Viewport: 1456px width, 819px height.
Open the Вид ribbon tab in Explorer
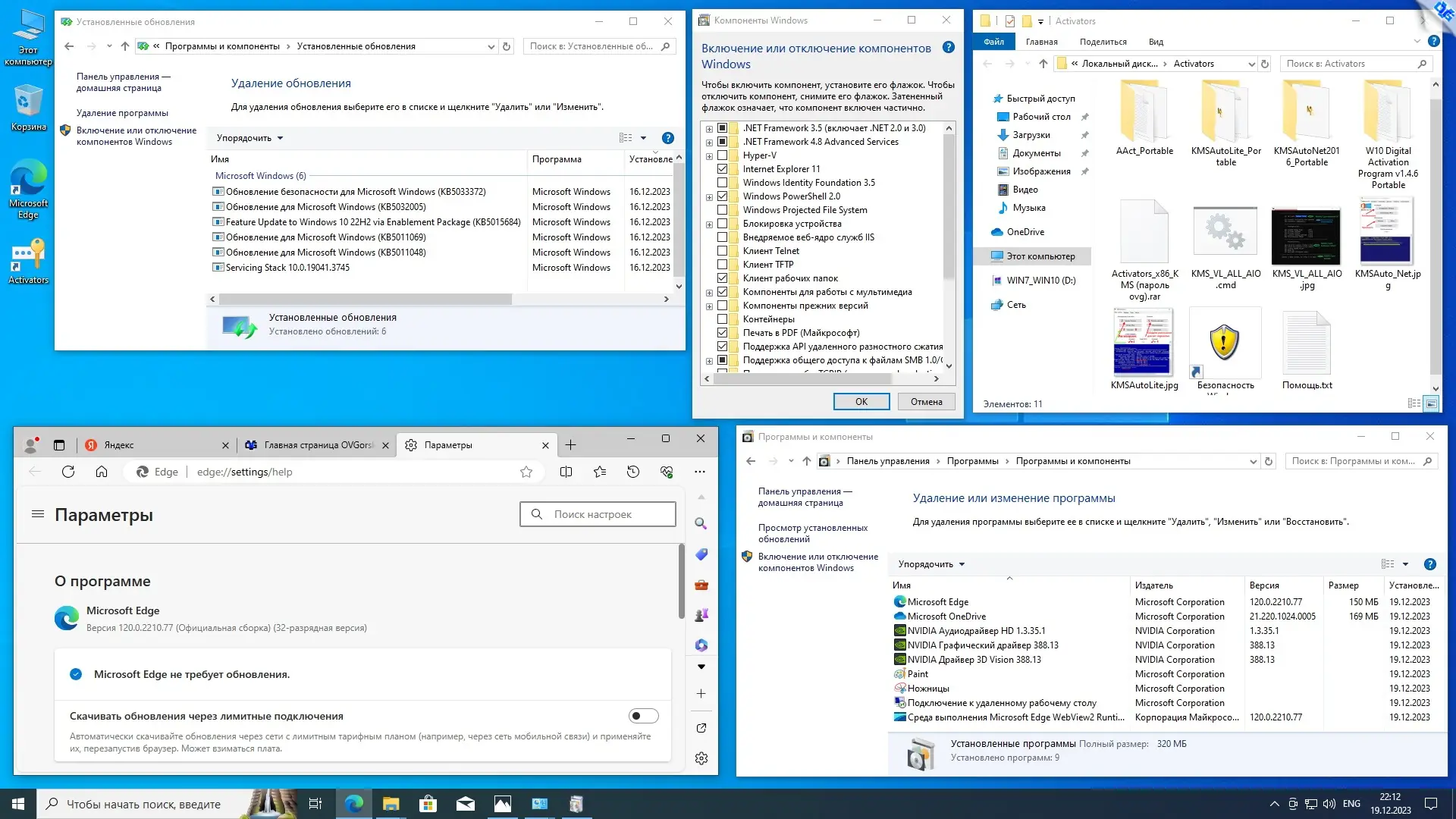[x=1156, y=42]
